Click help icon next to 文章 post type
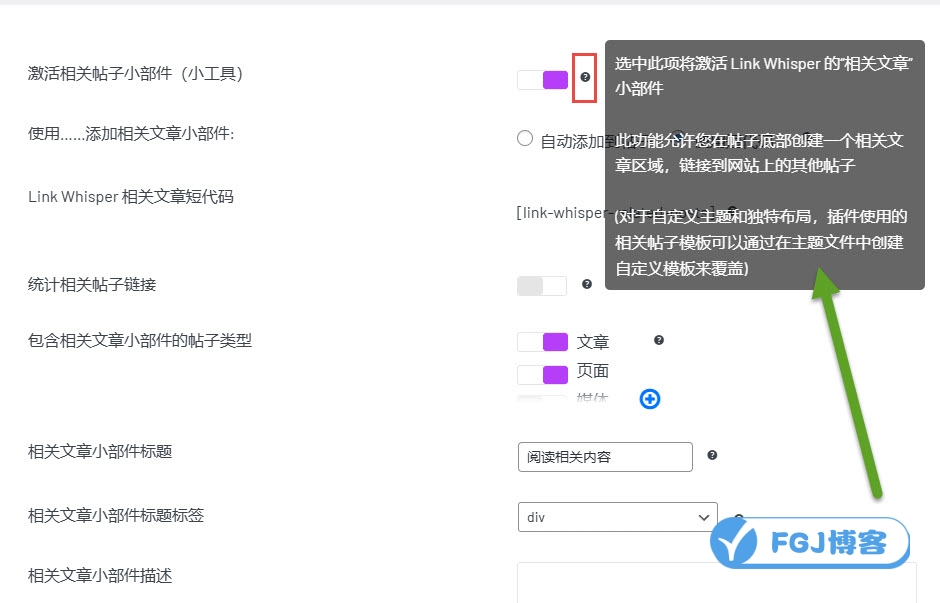 click(x=659, y=340)
